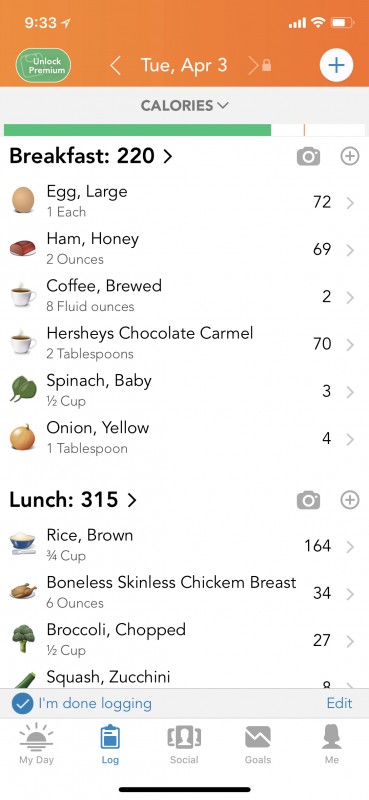Tap the green calorie progress bar
The image size is (369, 800).
coord(137,130)
